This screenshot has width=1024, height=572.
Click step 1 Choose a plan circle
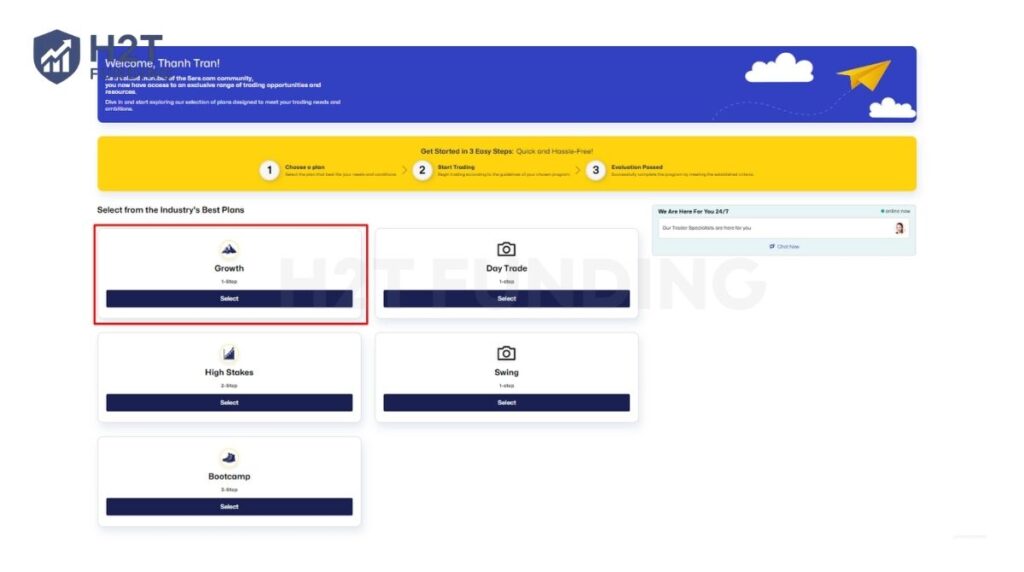click(269, 170)
